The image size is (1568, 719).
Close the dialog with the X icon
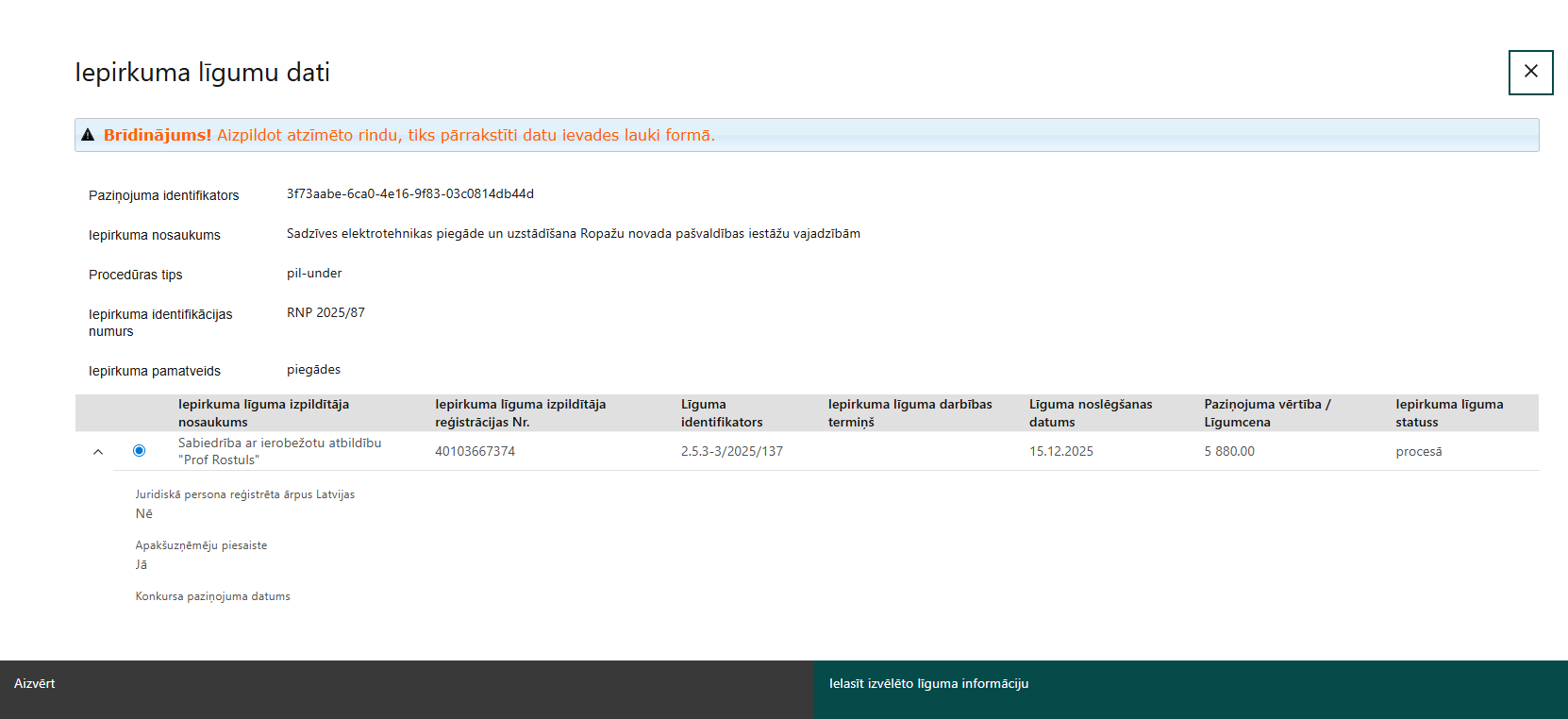[x=1530, y=72]
